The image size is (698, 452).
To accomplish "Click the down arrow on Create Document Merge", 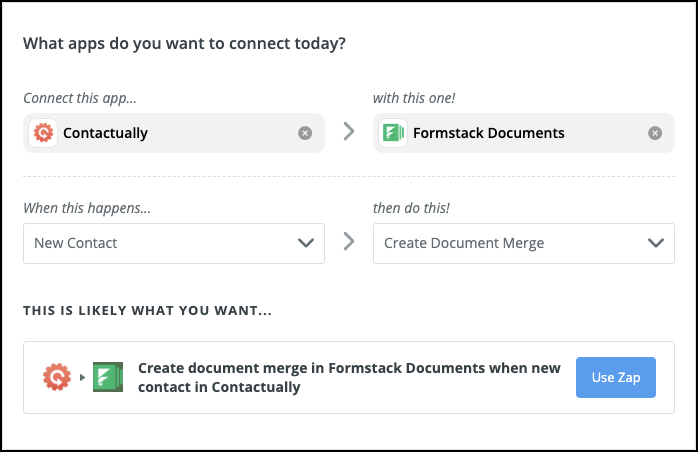I will tap(656, 243).
